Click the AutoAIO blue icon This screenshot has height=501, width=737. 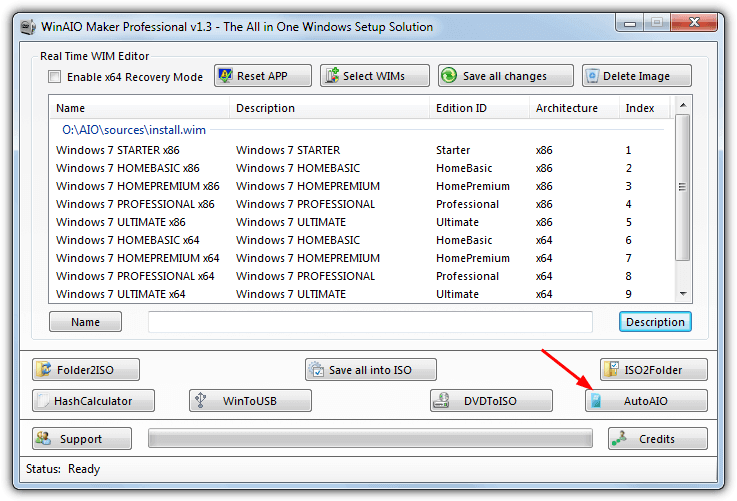click(x=596, y=400)
